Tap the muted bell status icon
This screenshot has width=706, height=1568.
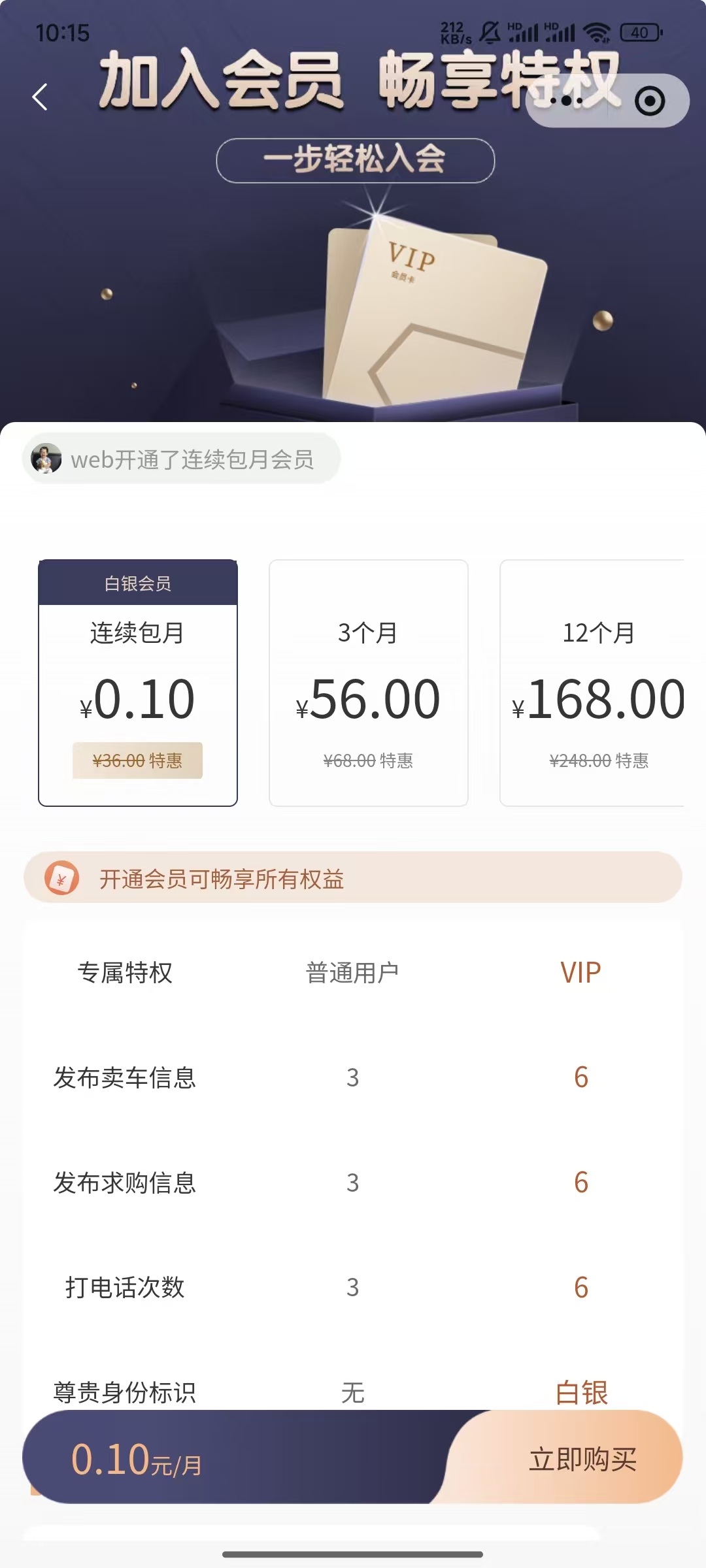point(490,32)
